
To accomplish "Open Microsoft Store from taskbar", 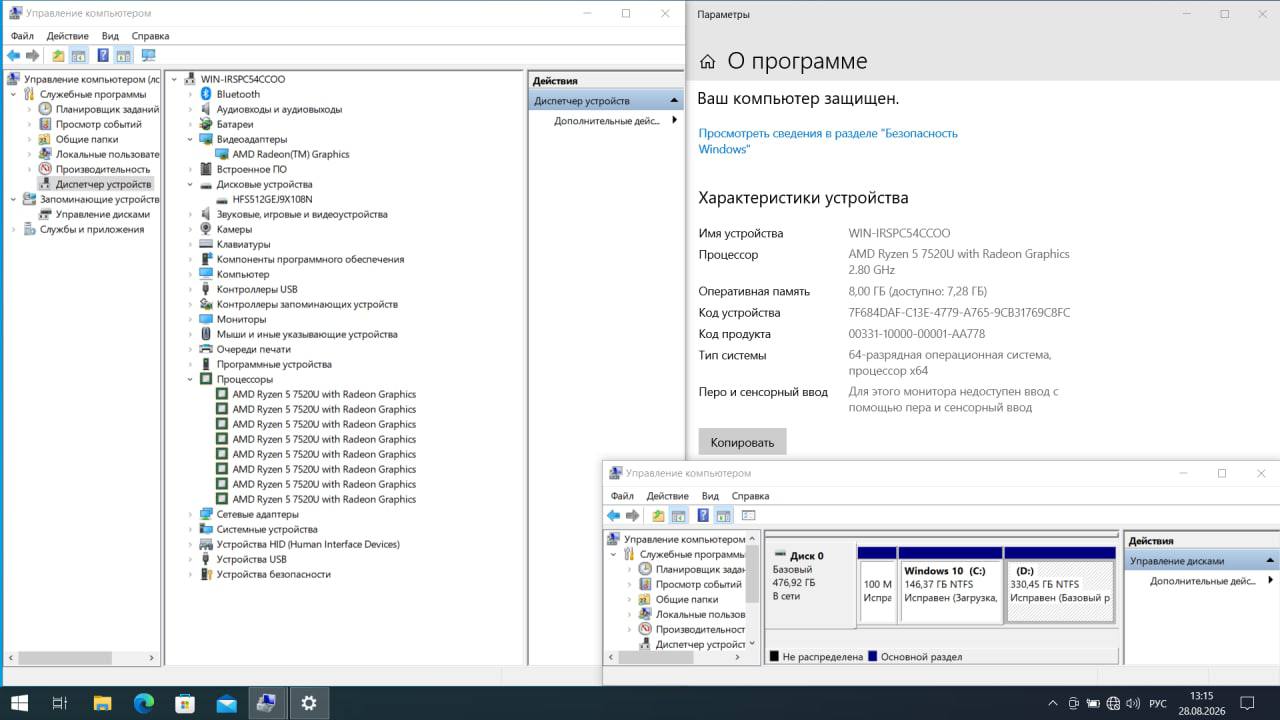I will click(185, 703).
